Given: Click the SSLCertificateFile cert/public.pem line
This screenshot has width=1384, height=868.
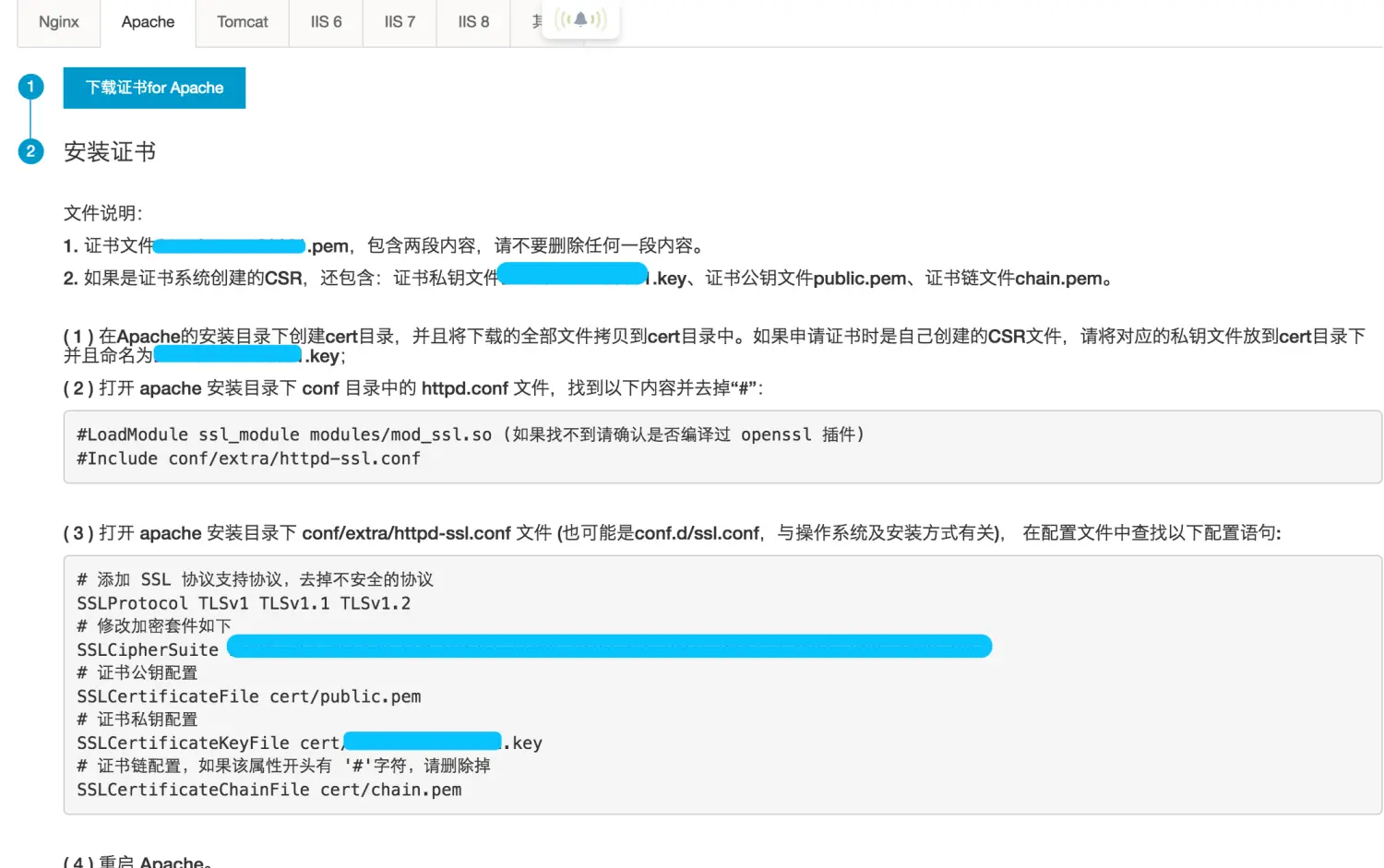Looking at the screenshot, I should 249,696.
